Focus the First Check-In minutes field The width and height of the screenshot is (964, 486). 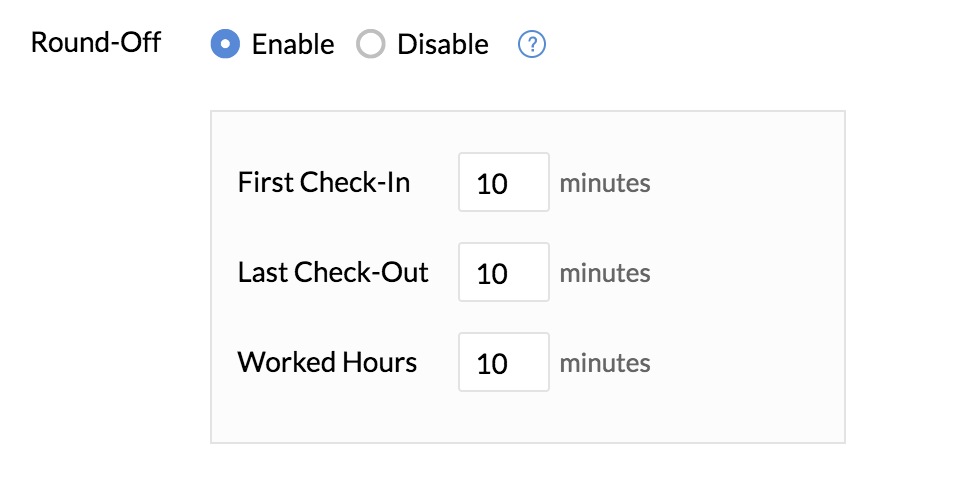click(504, 182)
